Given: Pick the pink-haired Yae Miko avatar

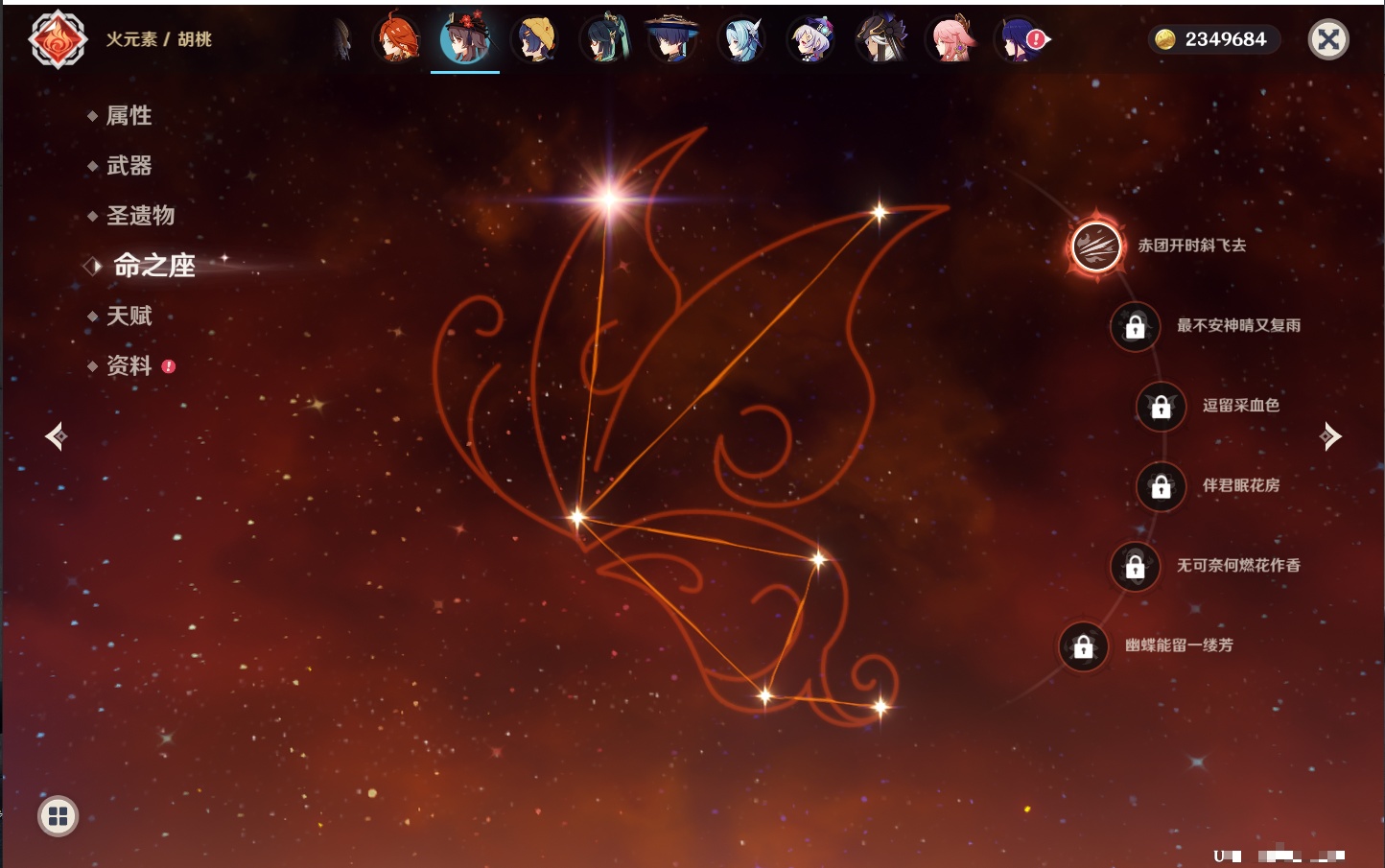Looking at the screenshot, I should coord(951,40).
